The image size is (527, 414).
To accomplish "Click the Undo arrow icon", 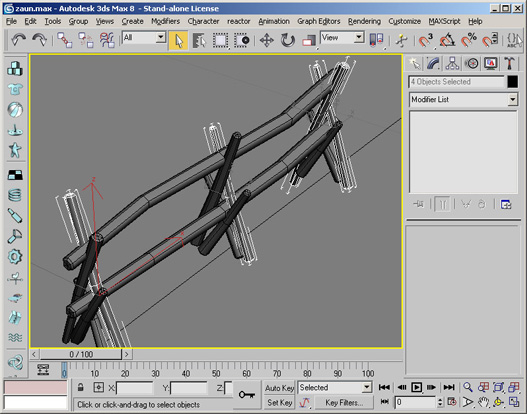I will pos(18,40).
